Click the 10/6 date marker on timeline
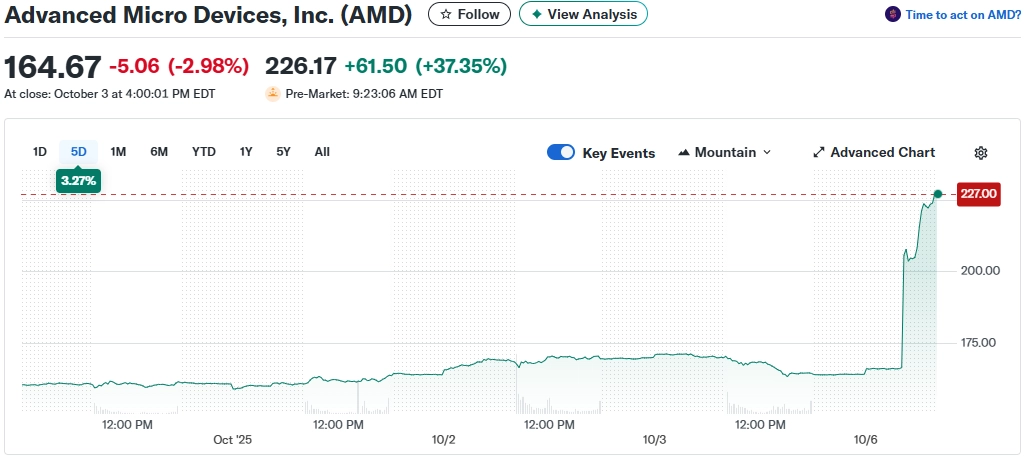 (x=866, y=440)
